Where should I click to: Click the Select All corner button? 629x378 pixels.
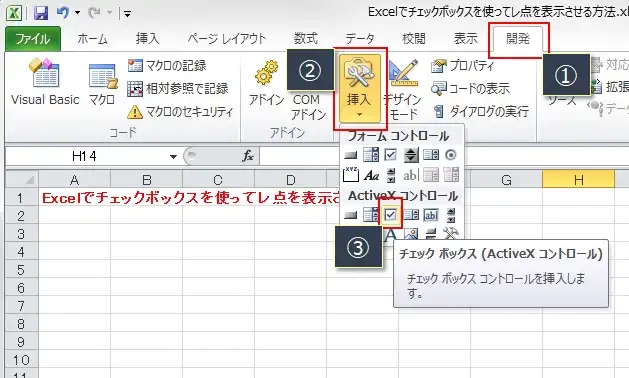[22, 179]
